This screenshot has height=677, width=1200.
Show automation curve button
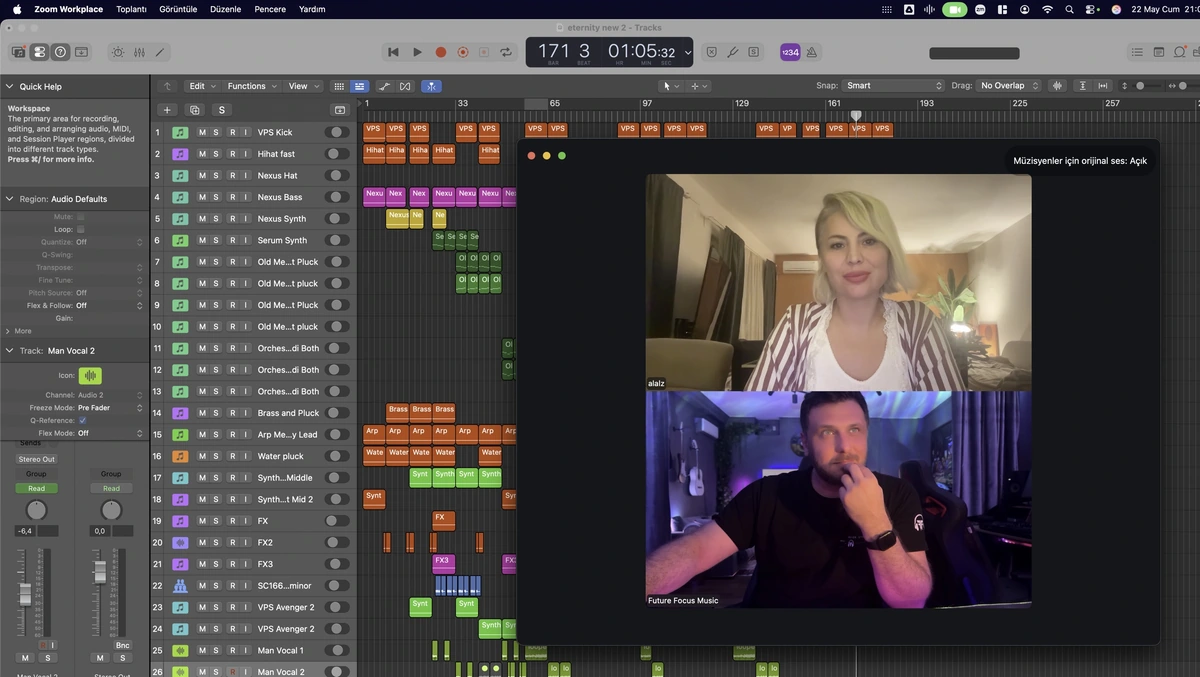click(x=385, y=86)
